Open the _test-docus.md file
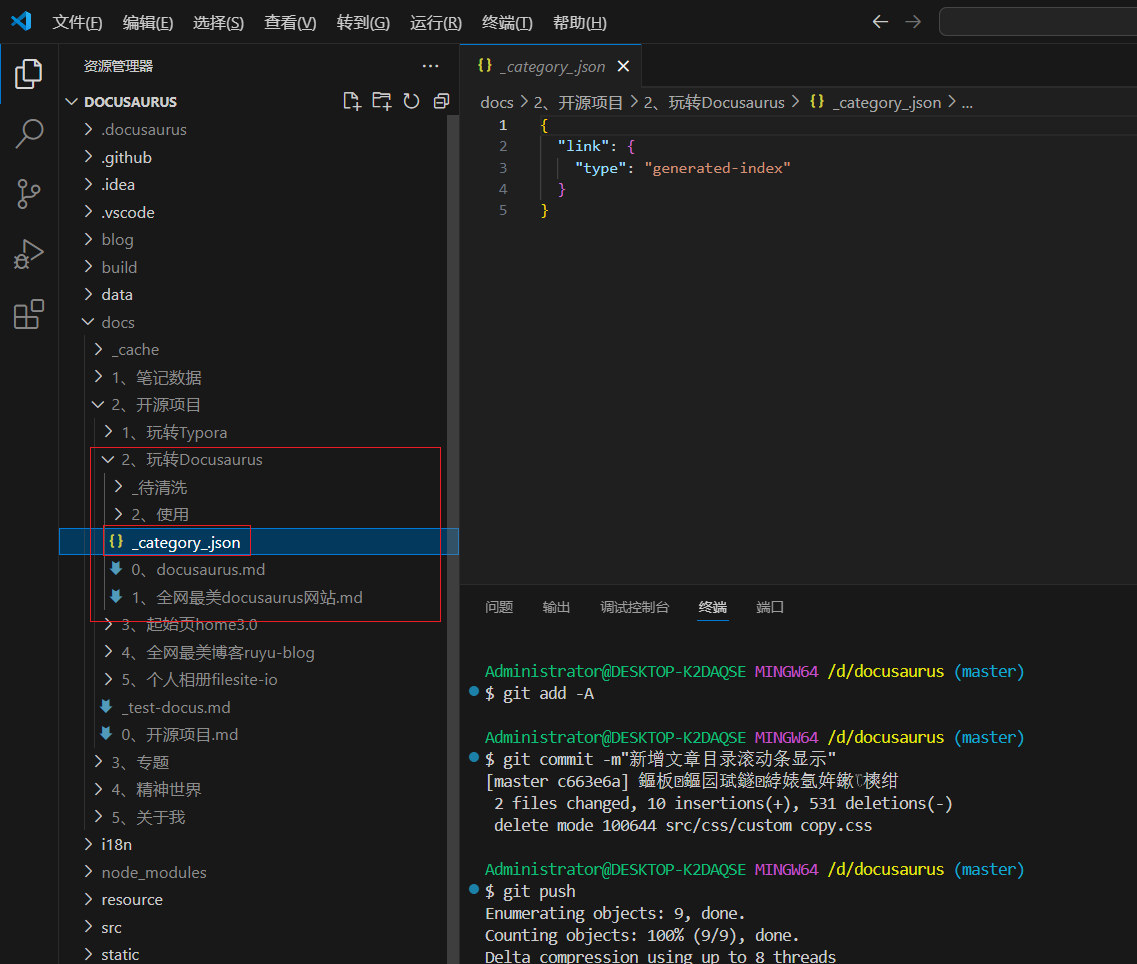This screenshot has height=964, width=1137. [x=176, y=707]
